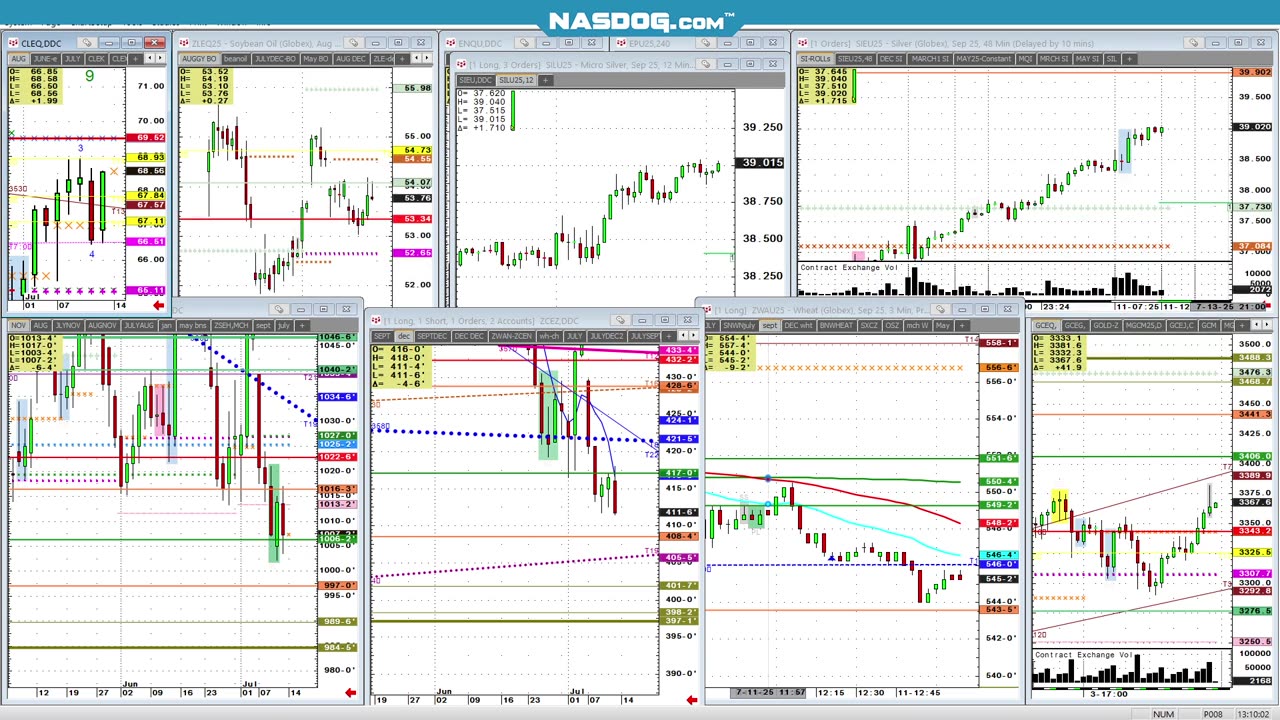Viewport: 1280px width, 720px height.
Task: Click the link icon in EPU25,240 title bar
Action: (x=705, y=43)
